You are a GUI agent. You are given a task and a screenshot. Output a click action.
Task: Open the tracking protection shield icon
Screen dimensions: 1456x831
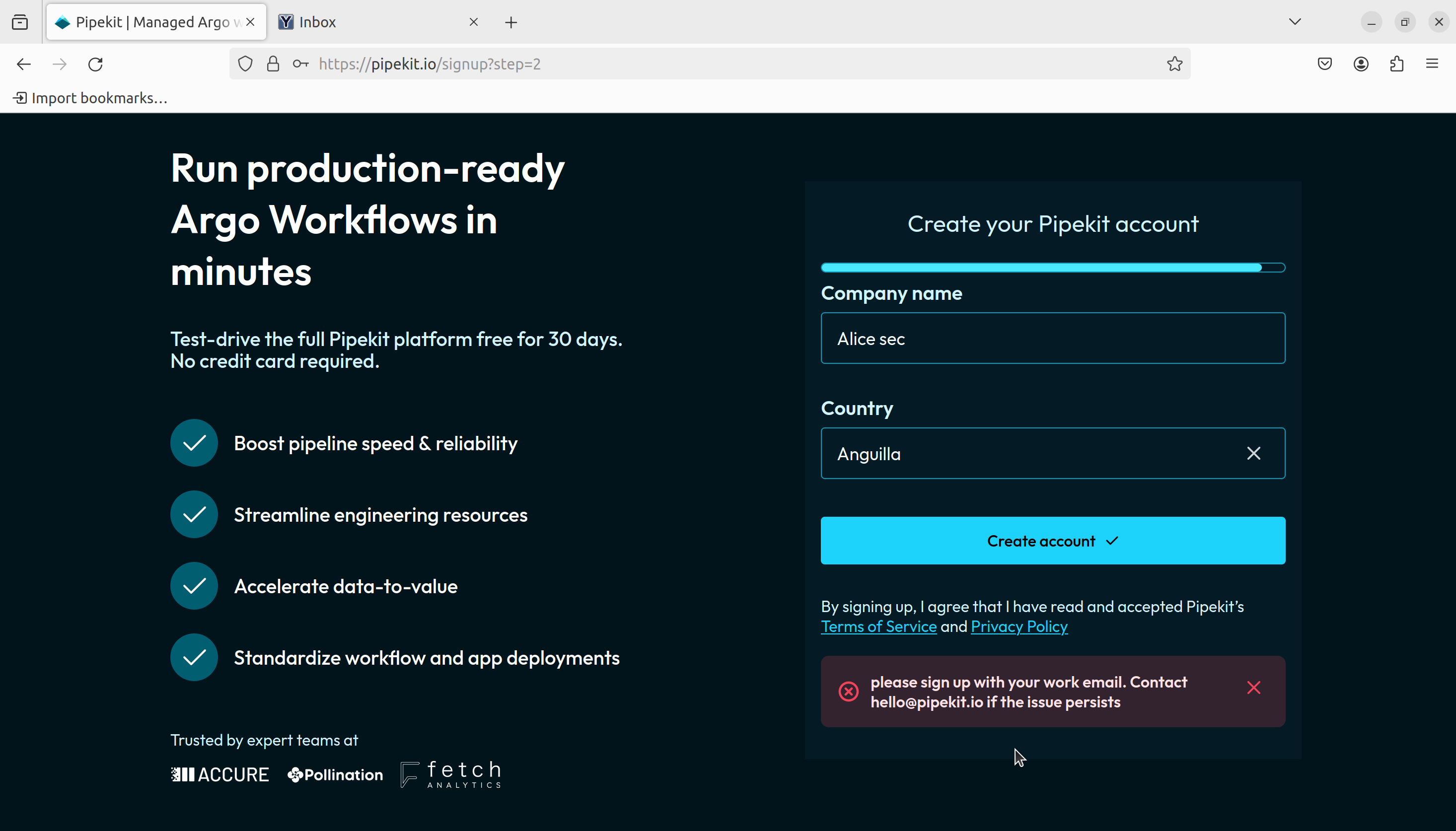point(245,64)
